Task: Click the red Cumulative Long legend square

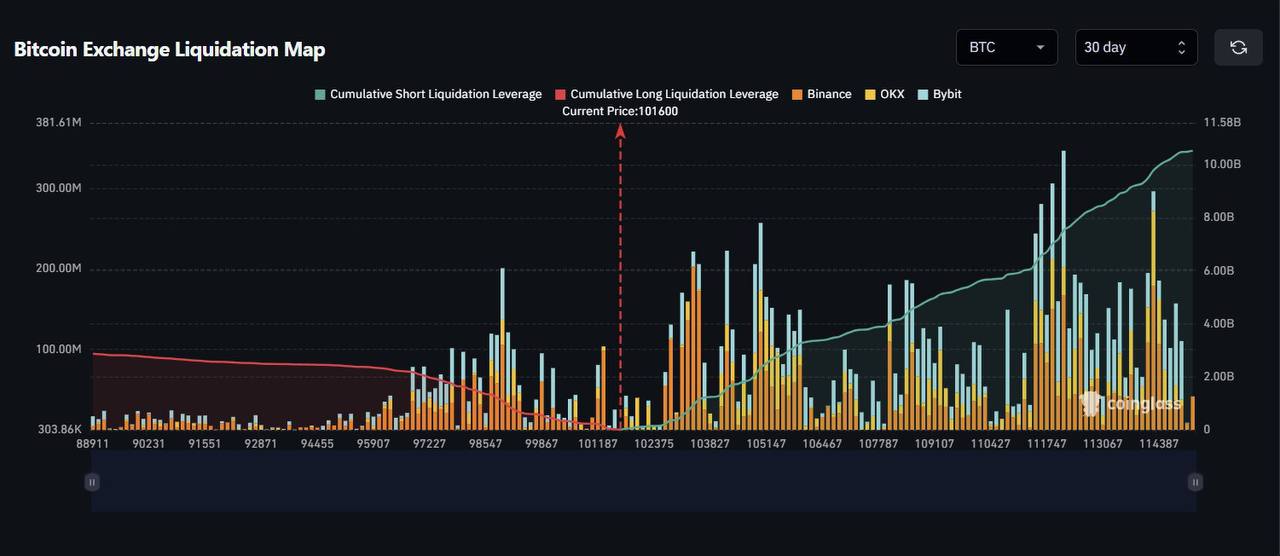Action: point(560,94)
